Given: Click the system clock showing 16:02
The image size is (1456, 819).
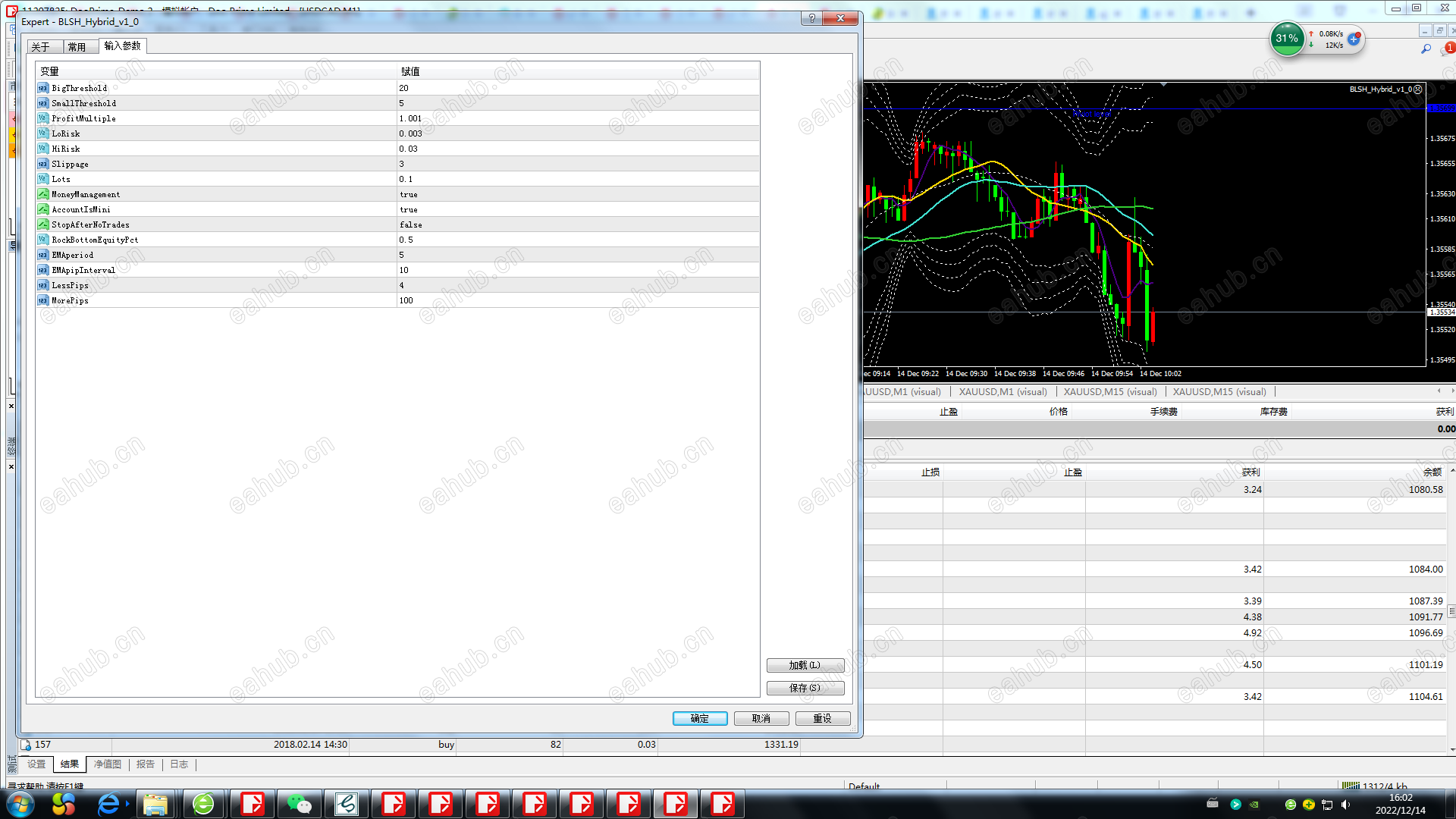Looking at the screenshot, I should pos(1401,798).
